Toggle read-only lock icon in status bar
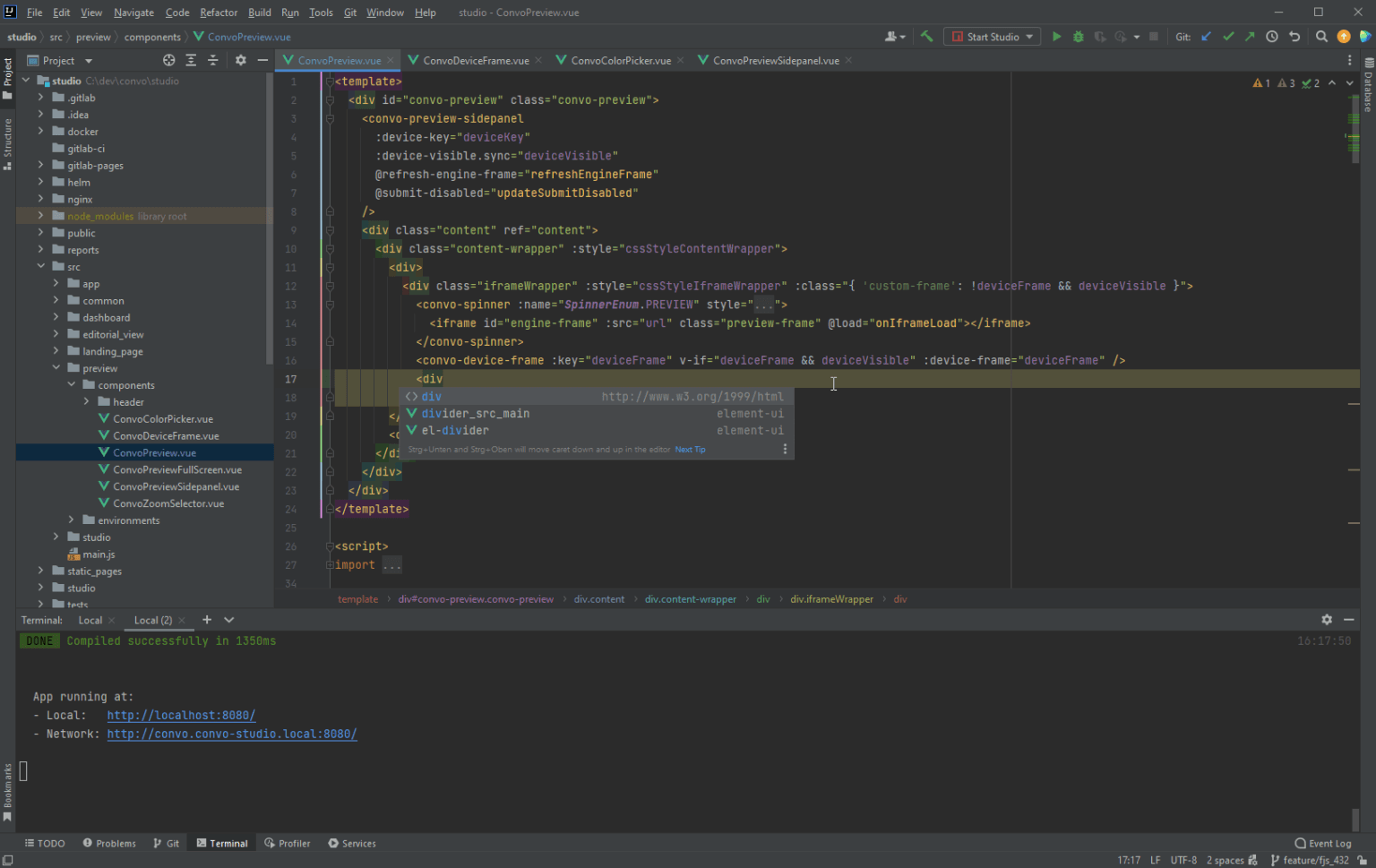1376x868 pixels. 1362,860
